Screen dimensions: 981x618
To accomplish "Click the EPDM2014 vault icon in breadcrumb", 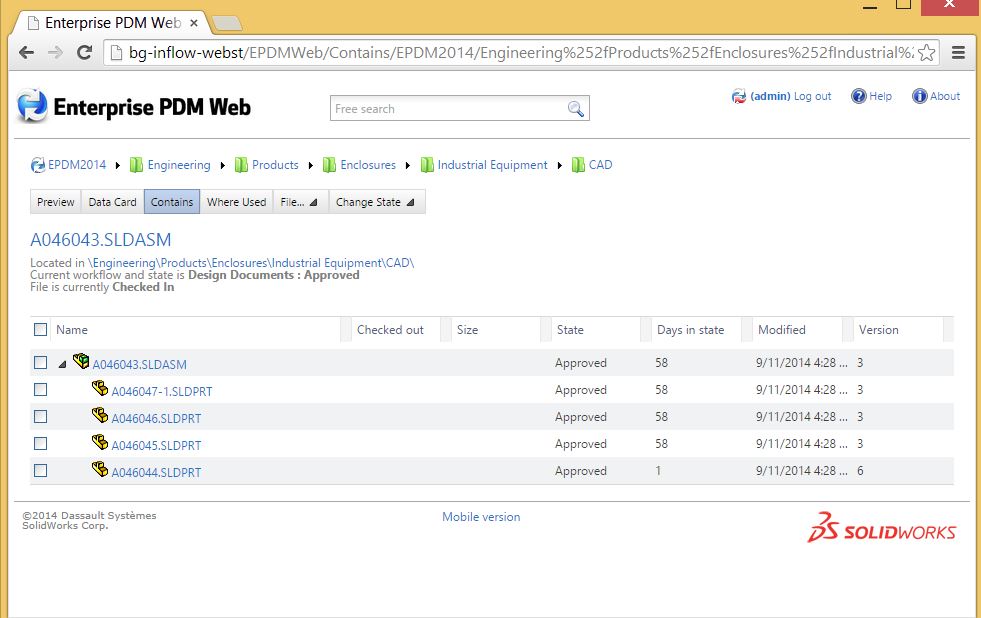I will [38, 165].
